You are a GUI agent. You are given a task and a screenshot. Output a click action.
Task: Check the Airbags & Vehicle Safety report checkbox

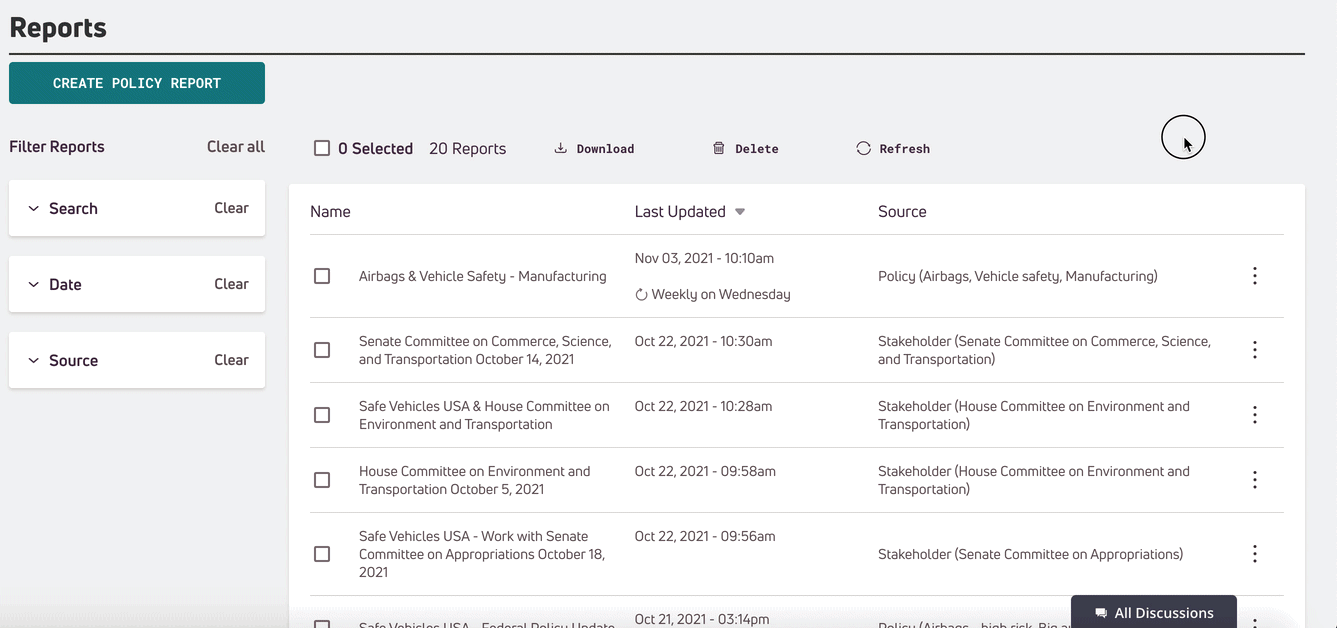point(322,276)
